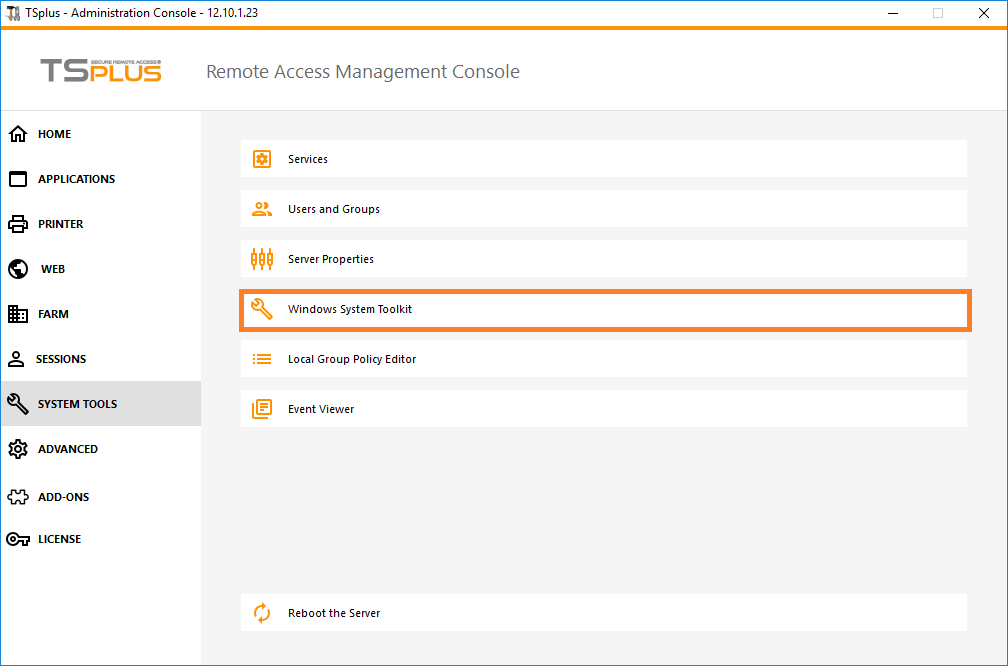Screen dimensions: 1008x666
Task: Click the Sessions person icon
Action: [17, 359]
